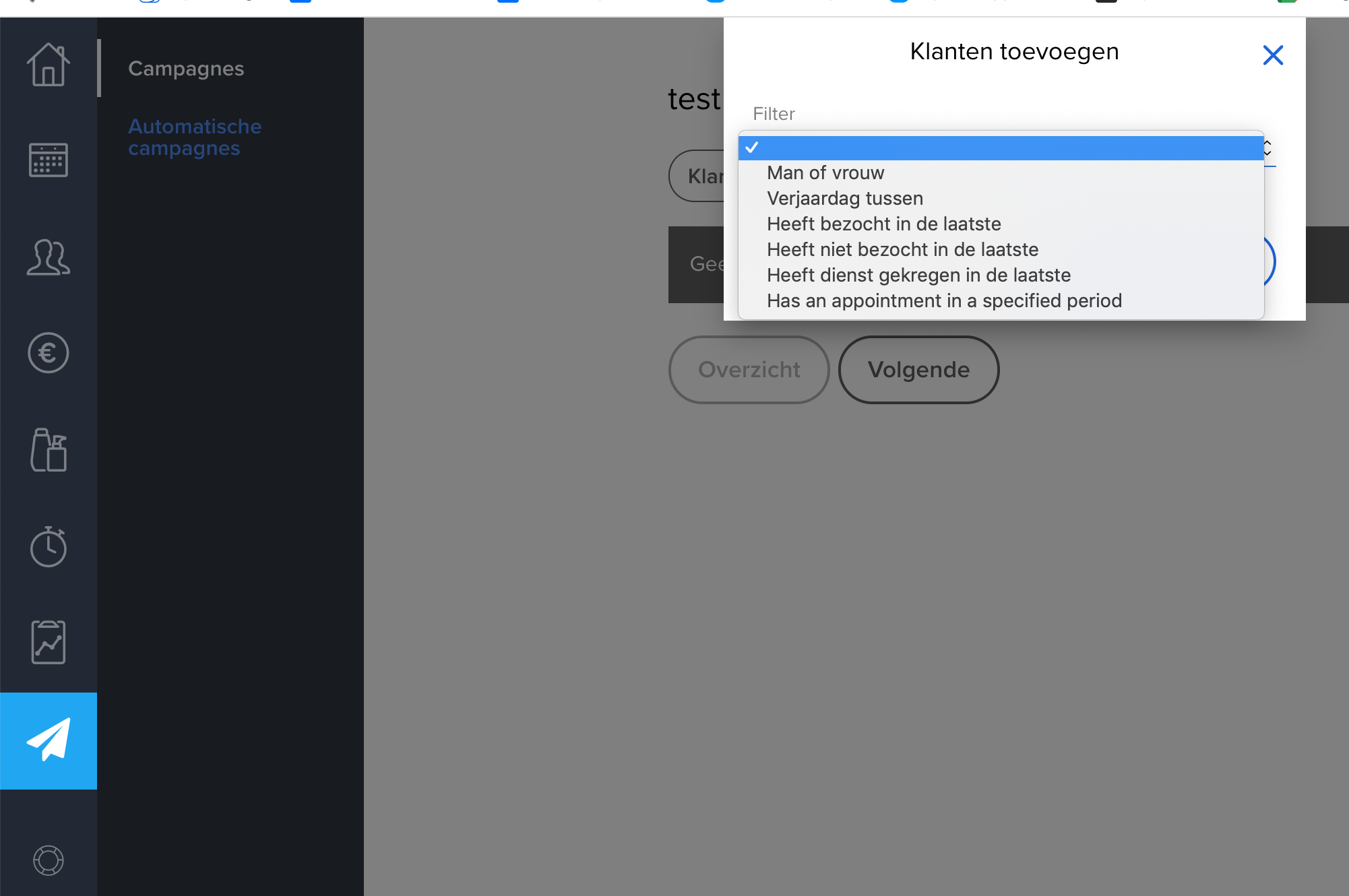Open Campagnes in the side menu

point(186,69)
